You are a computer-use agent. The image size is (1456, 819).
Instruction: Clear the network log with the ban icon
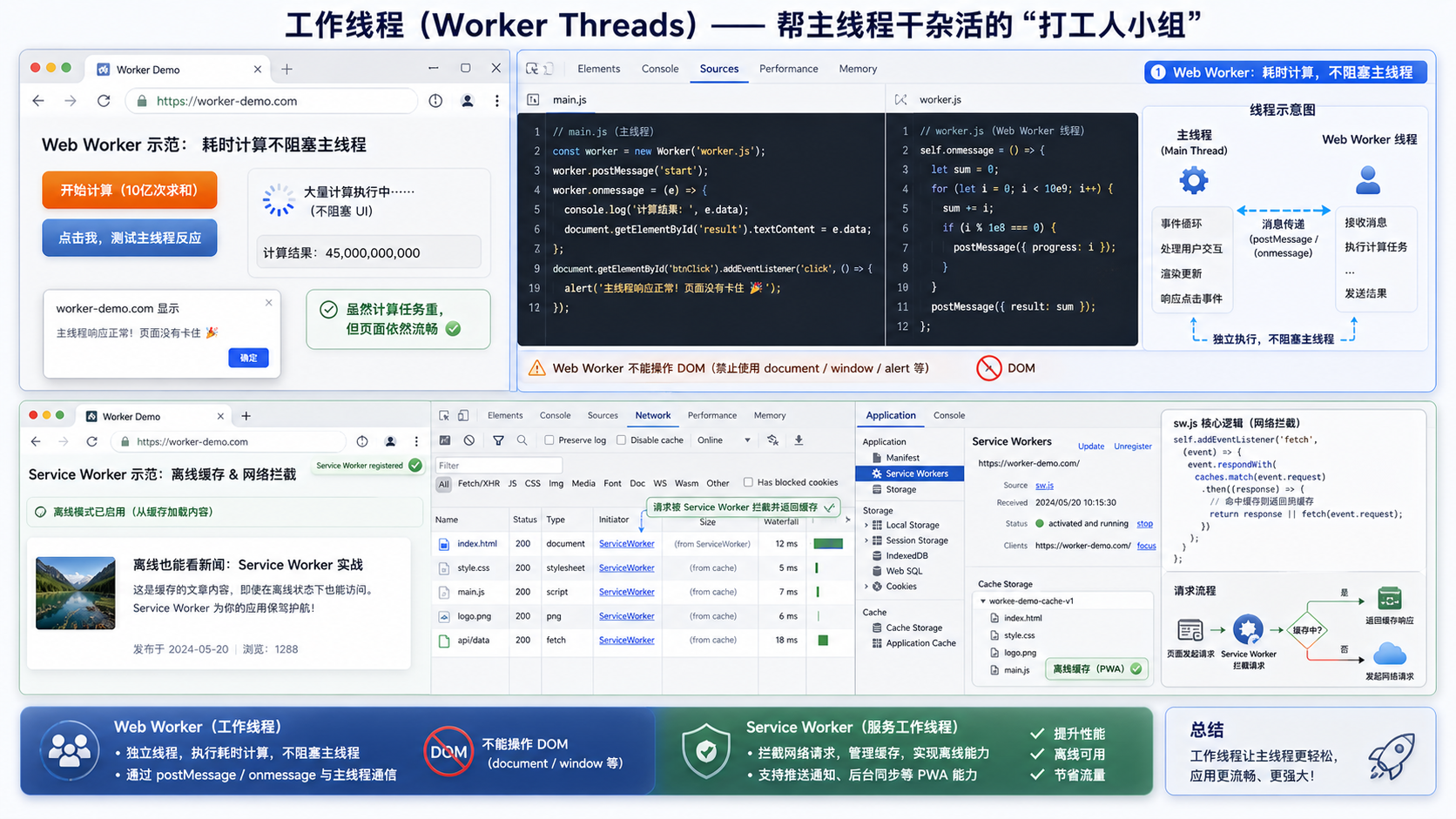click(x=469, y=440)
